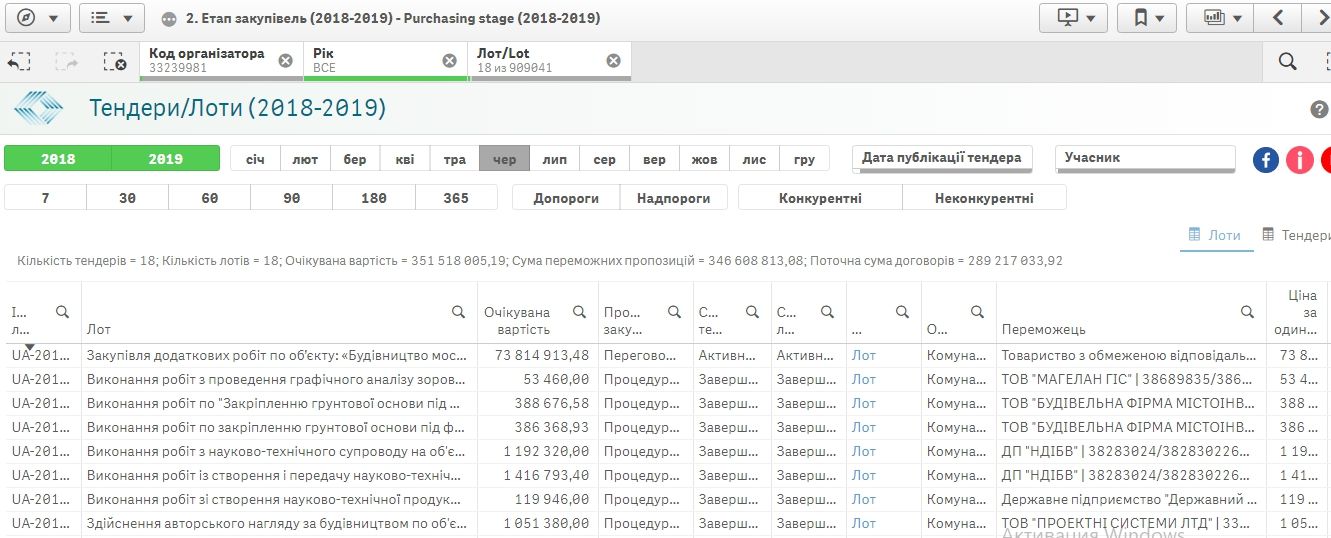The height and width of the screenshot is (538, 1331).
Task: Click the clear all selections icon
Action: (x=115, y=62)
